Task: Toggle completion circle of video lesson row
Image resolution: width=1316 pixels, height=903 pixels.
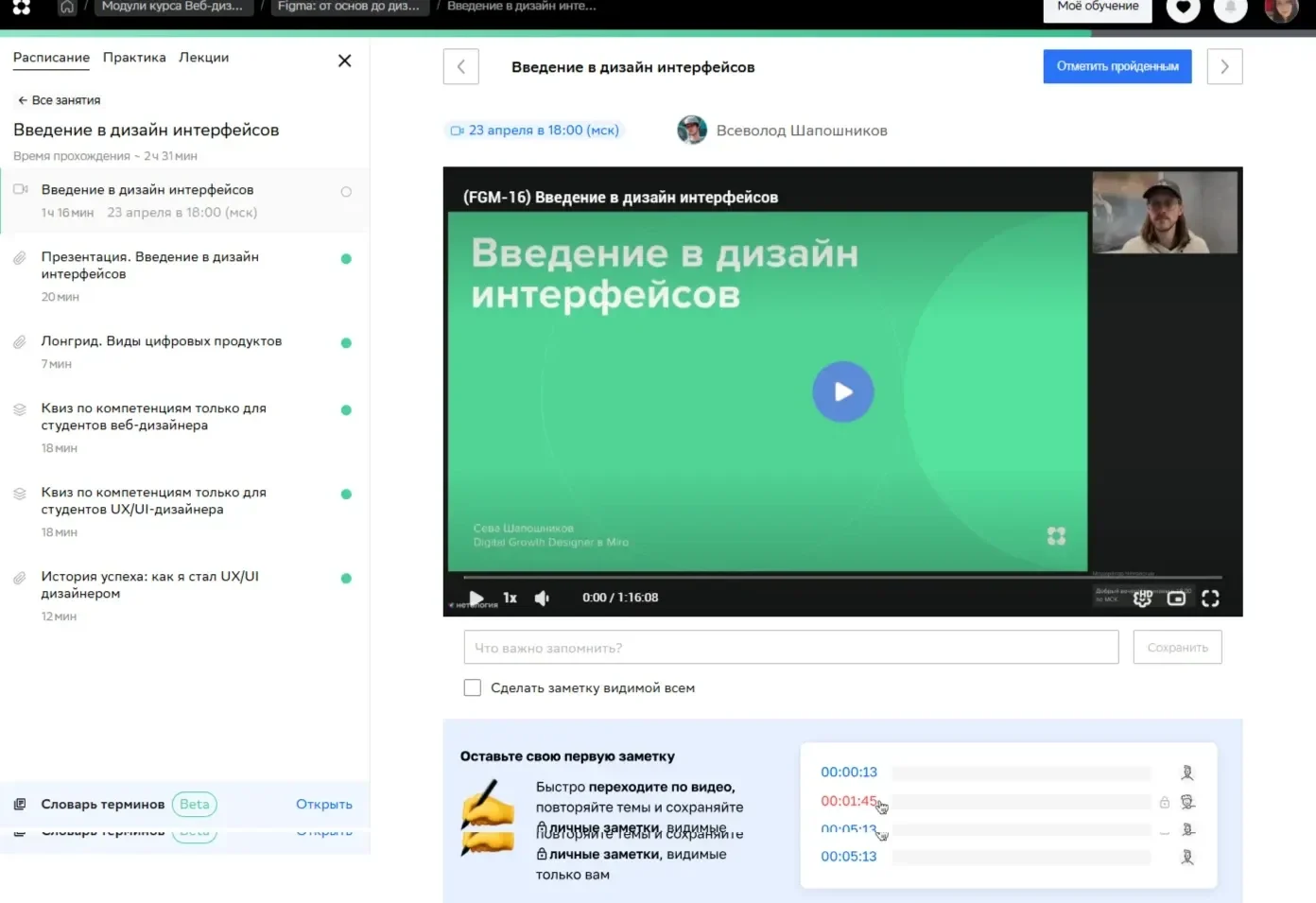Action: (346, 192)
